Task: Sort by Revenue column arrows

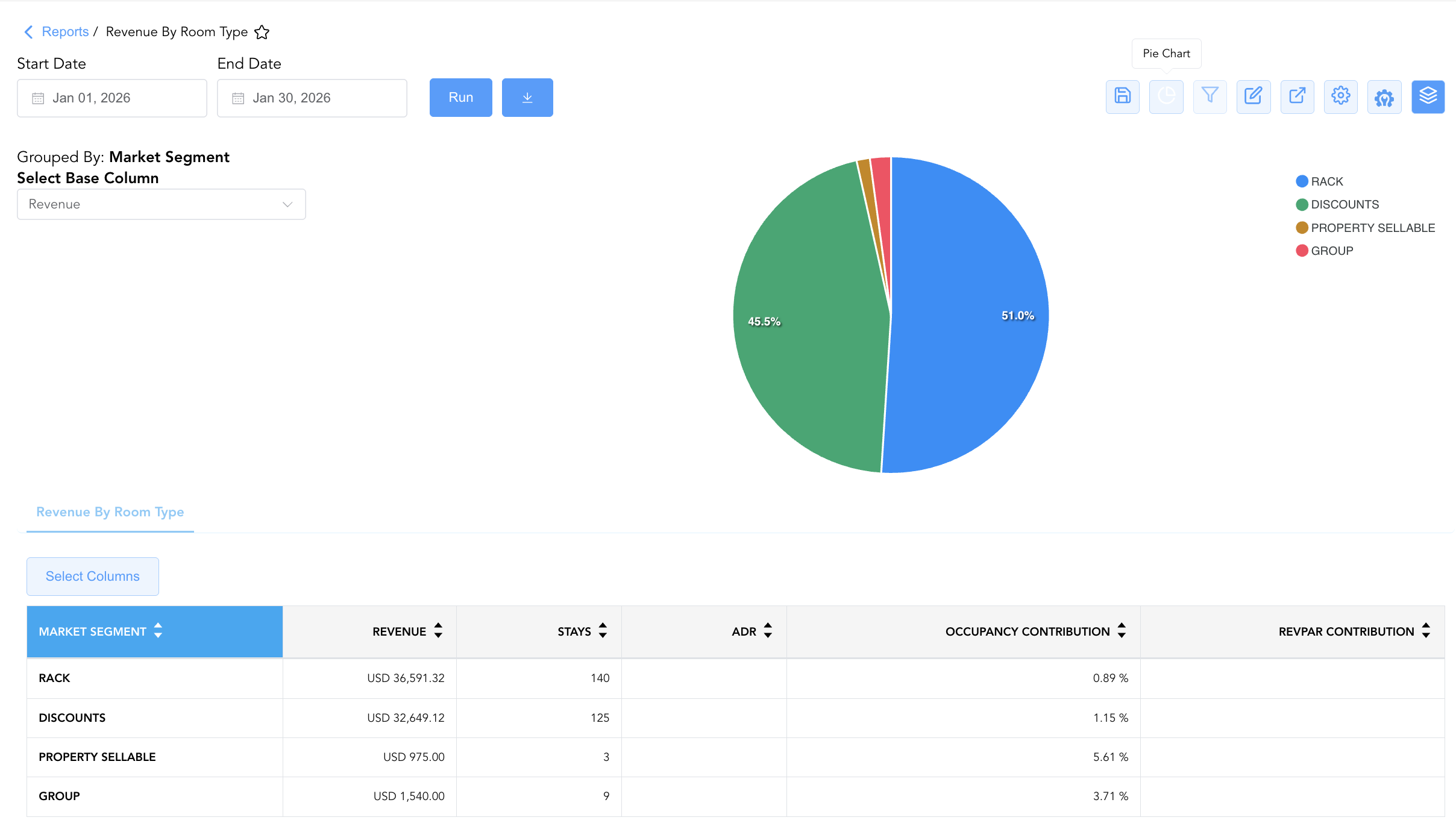Action: tap(438, 631)
